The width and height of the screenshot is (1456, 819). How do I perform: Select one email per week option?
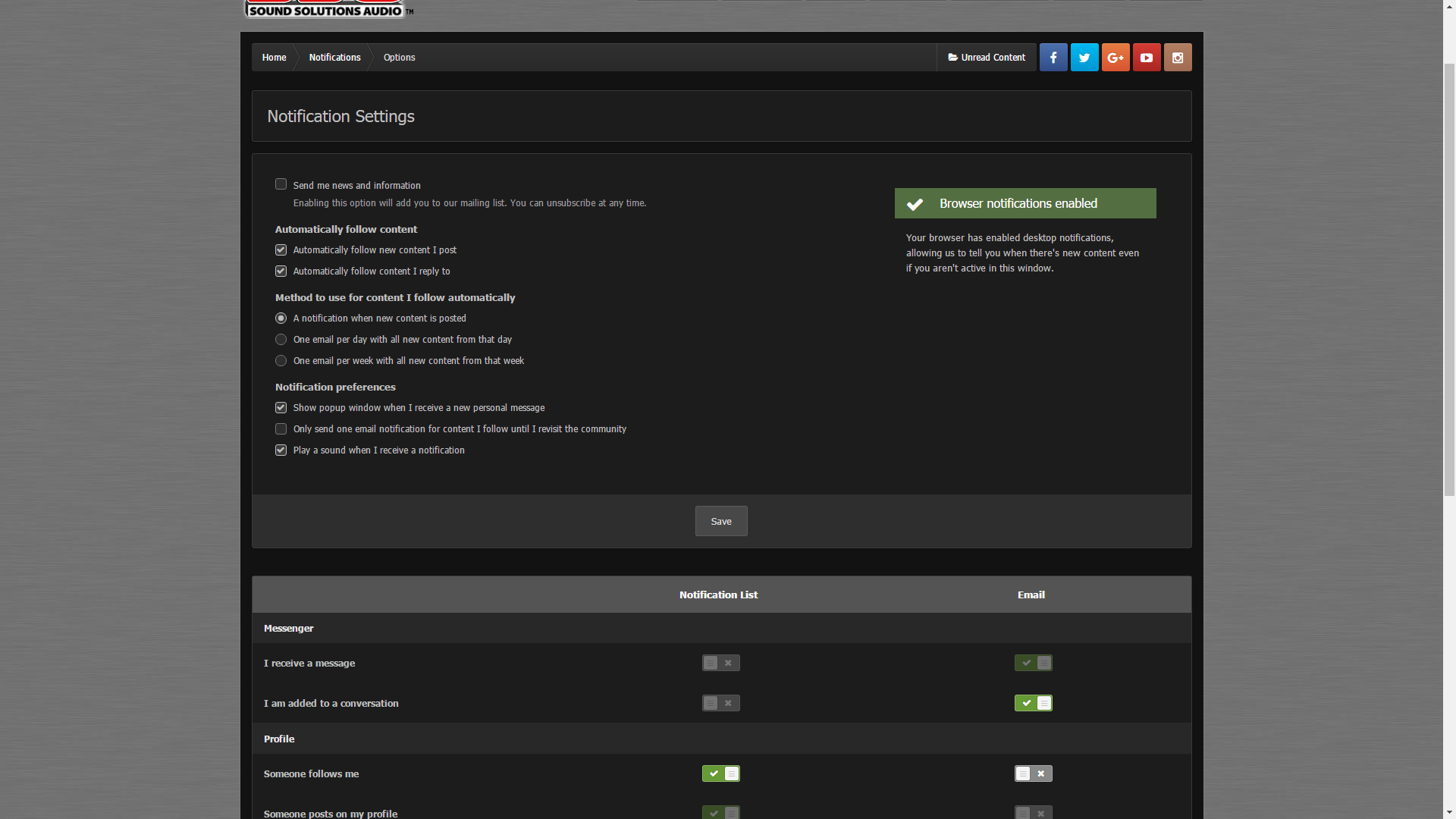(x=281, y=361)
